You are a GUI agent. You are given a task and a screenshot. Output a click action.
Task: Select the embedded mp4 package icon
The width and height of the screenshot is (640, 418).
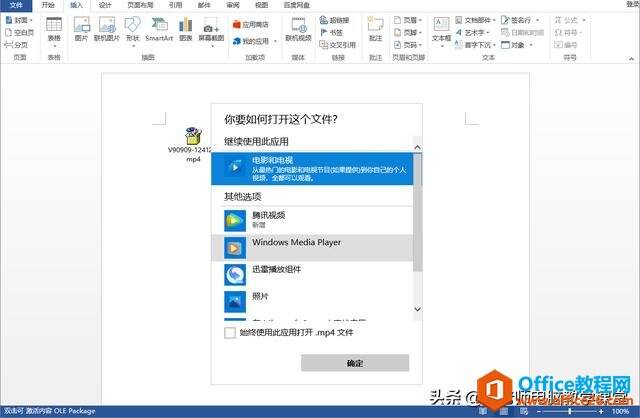pyautogui.click(x=193, y=136)
